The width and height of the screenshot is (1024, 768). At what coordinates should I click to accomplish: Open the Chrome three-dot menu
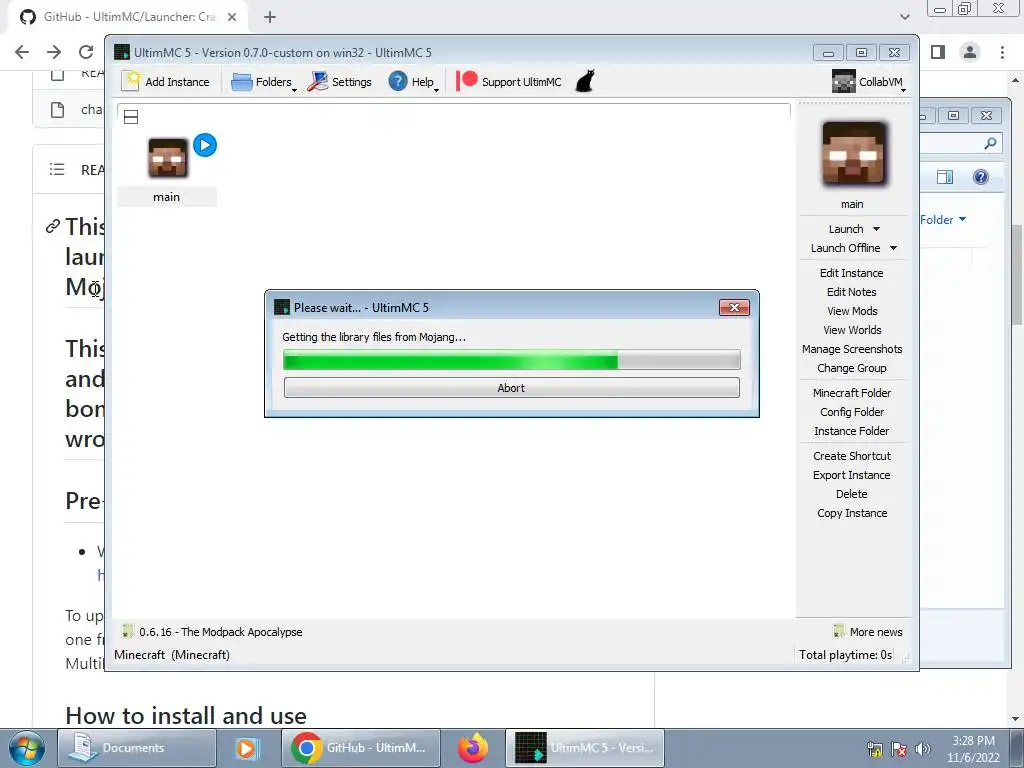(1002, 52)
